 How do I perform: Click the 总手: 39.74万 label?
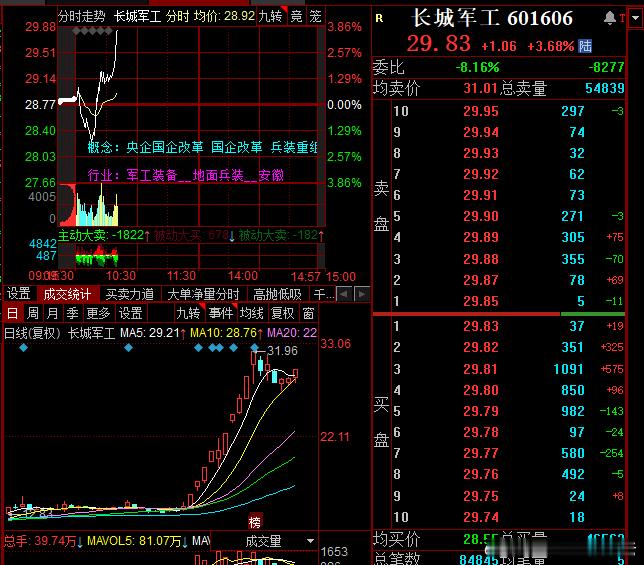click(x=40, y=541)
